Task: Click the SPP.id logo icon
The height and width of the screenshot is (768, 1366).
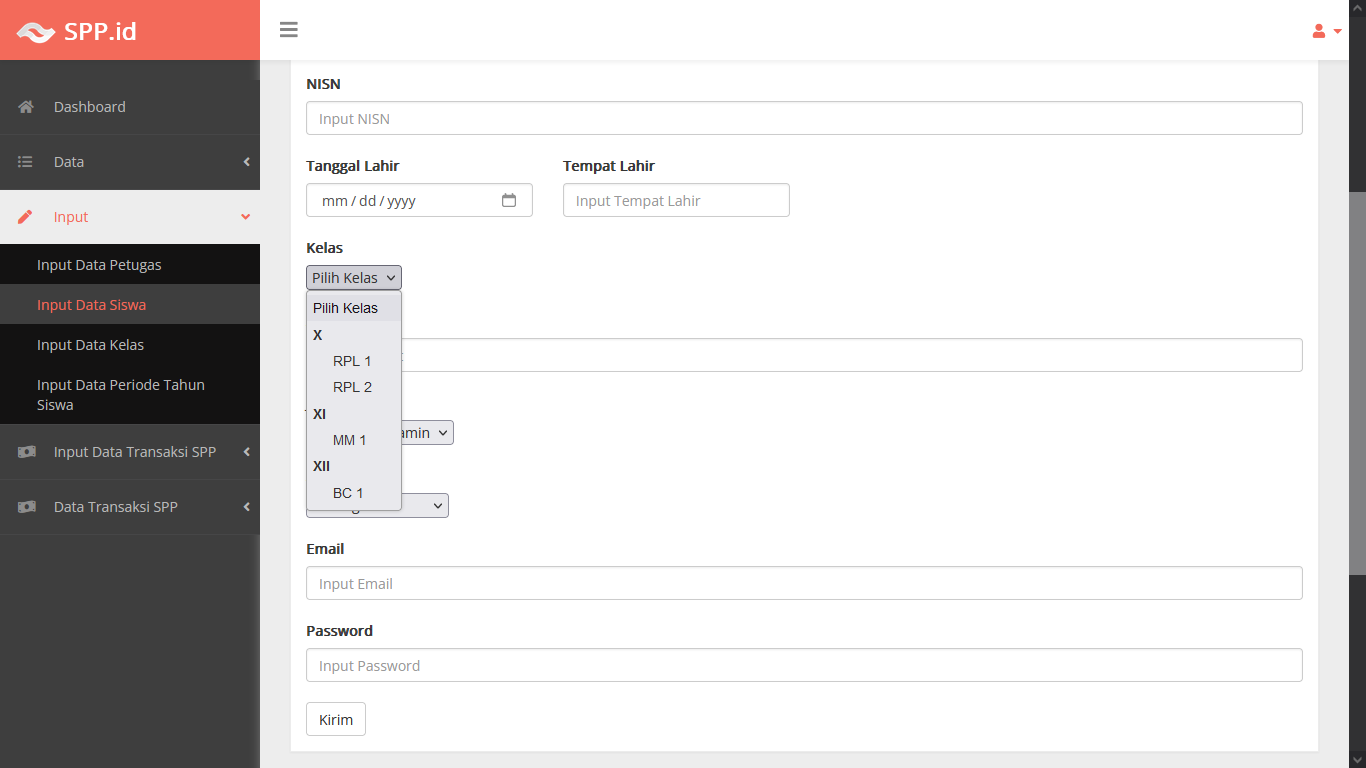Action: 36,32
